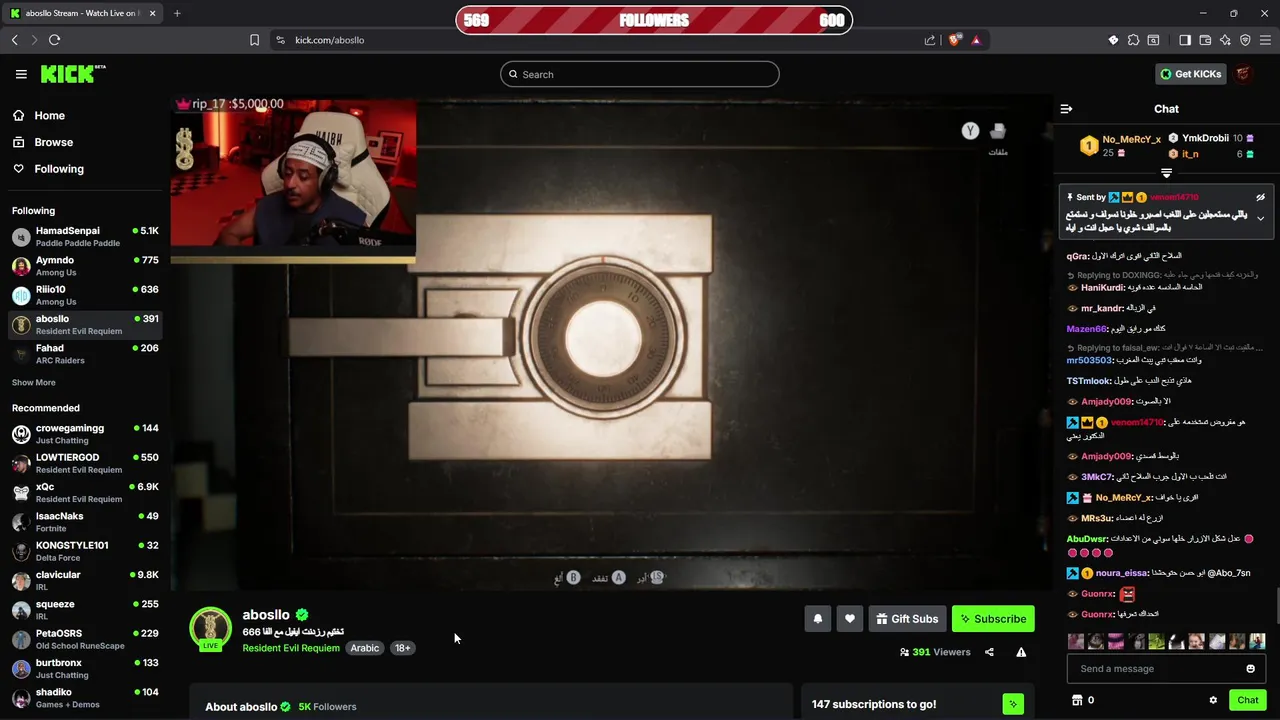This screenshot has height=720, width=1280.
Task: Expand the pinned message chevron
Action: 1260,218
